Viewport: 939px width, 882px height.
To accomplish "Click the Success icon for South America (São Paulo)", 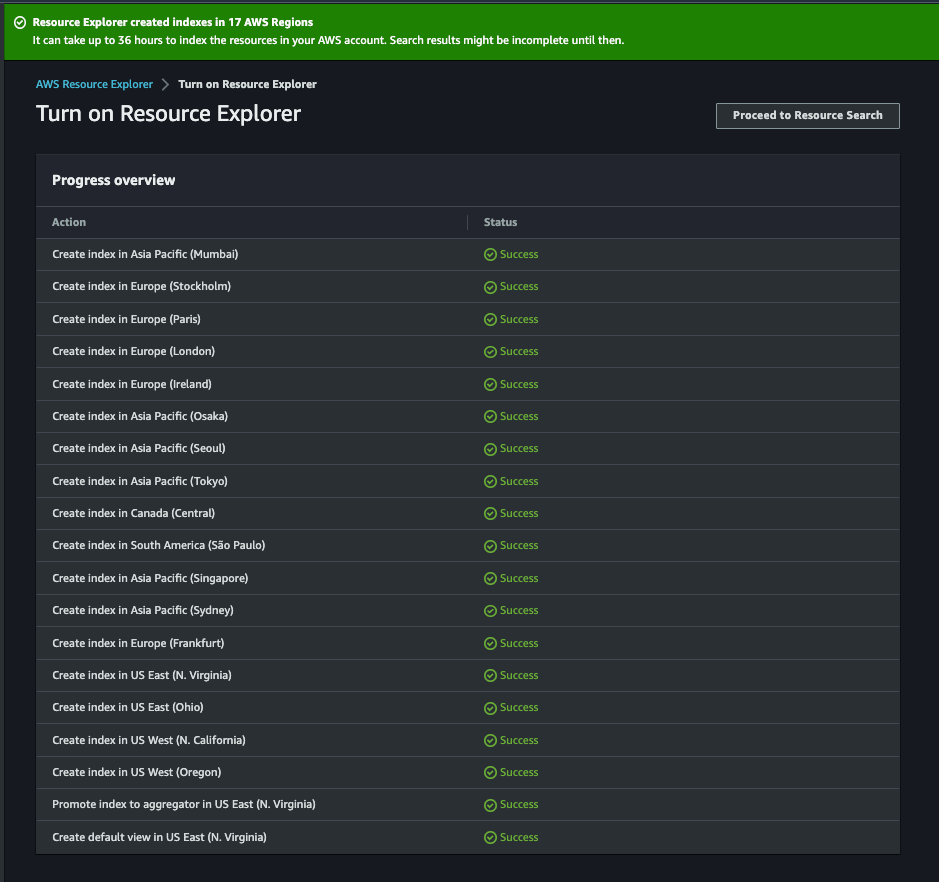I will pyautogui.click(x=491, y=545).
